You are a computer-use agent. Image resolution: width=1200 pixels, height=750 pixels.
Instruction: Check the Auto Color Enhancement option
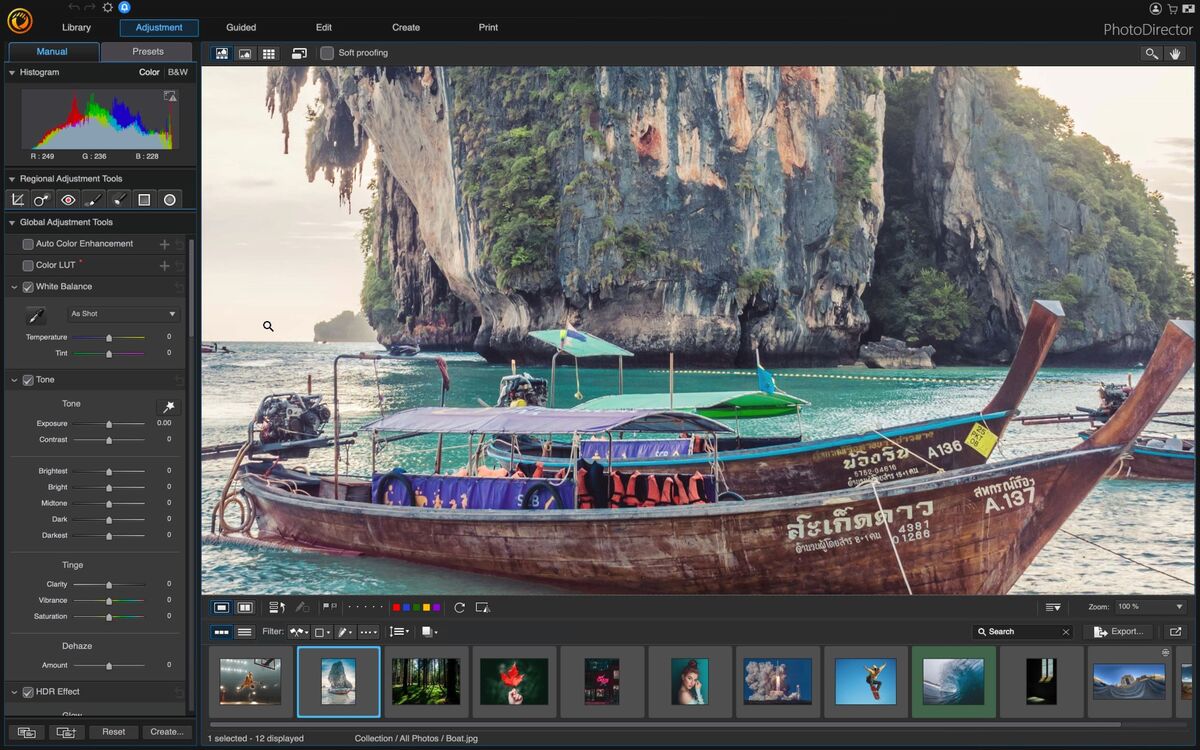point(28,243)
